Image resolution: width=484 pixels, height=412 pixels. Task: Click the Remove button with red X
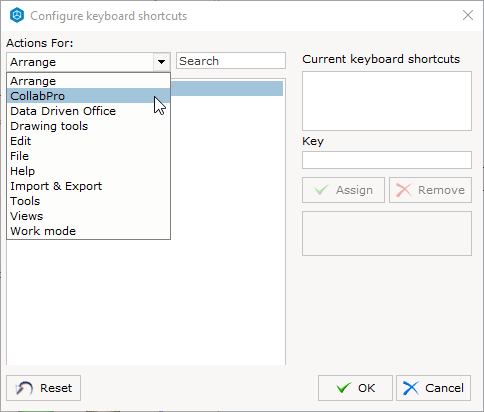430,190
